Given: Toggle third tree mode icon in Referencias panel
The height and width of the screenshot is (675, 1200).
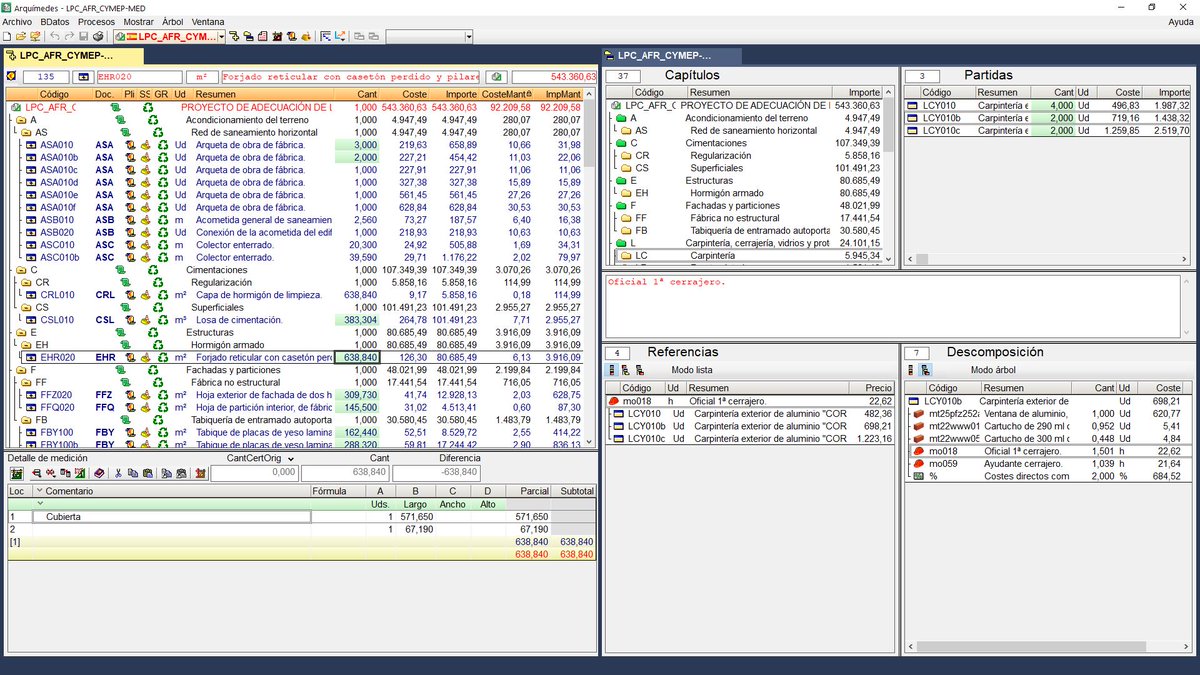Looking at the screenshot, I should tap(638, 370).
